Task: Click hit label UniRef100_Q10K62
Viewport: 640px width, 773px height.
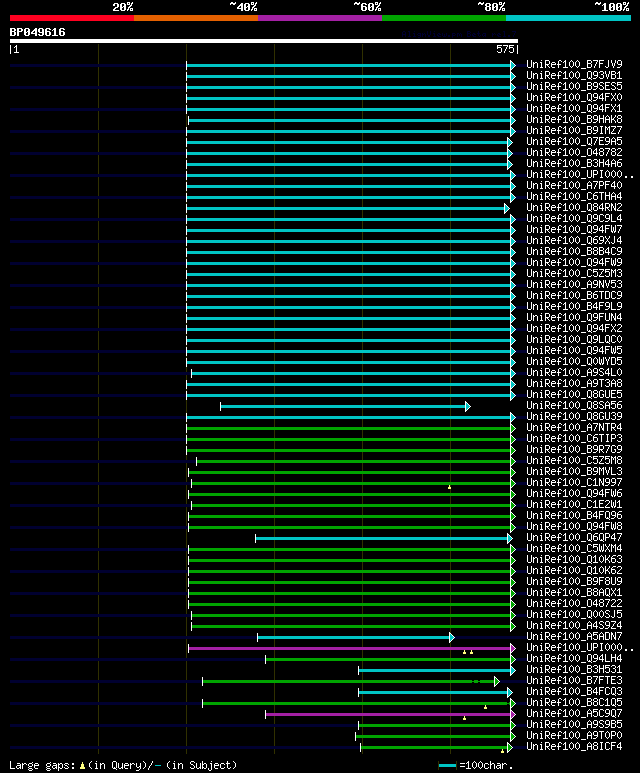Action: pos(574,570)
